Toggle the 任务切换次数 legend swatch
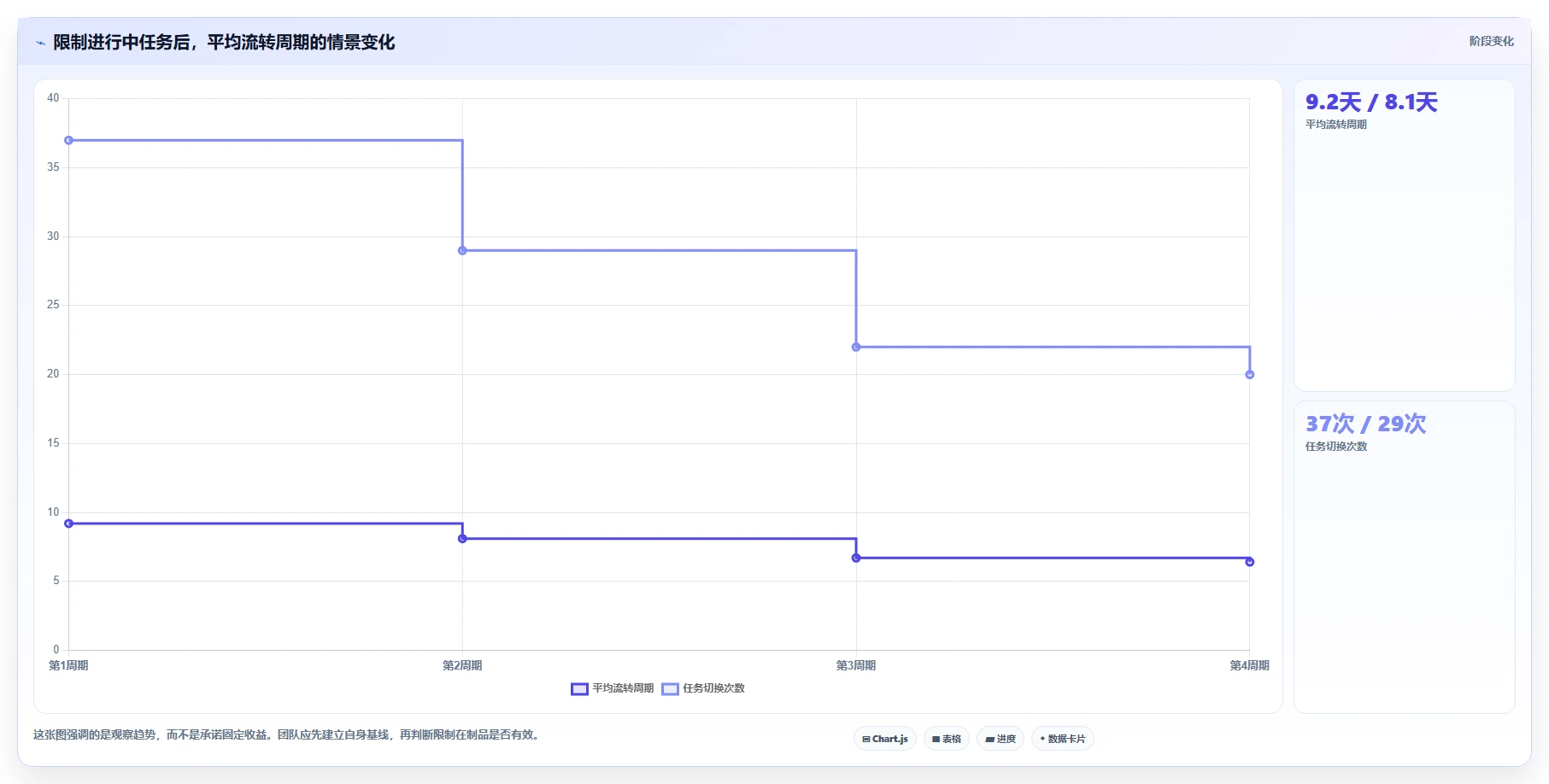Screen dimensions: 1549x784 pos(670,689)
